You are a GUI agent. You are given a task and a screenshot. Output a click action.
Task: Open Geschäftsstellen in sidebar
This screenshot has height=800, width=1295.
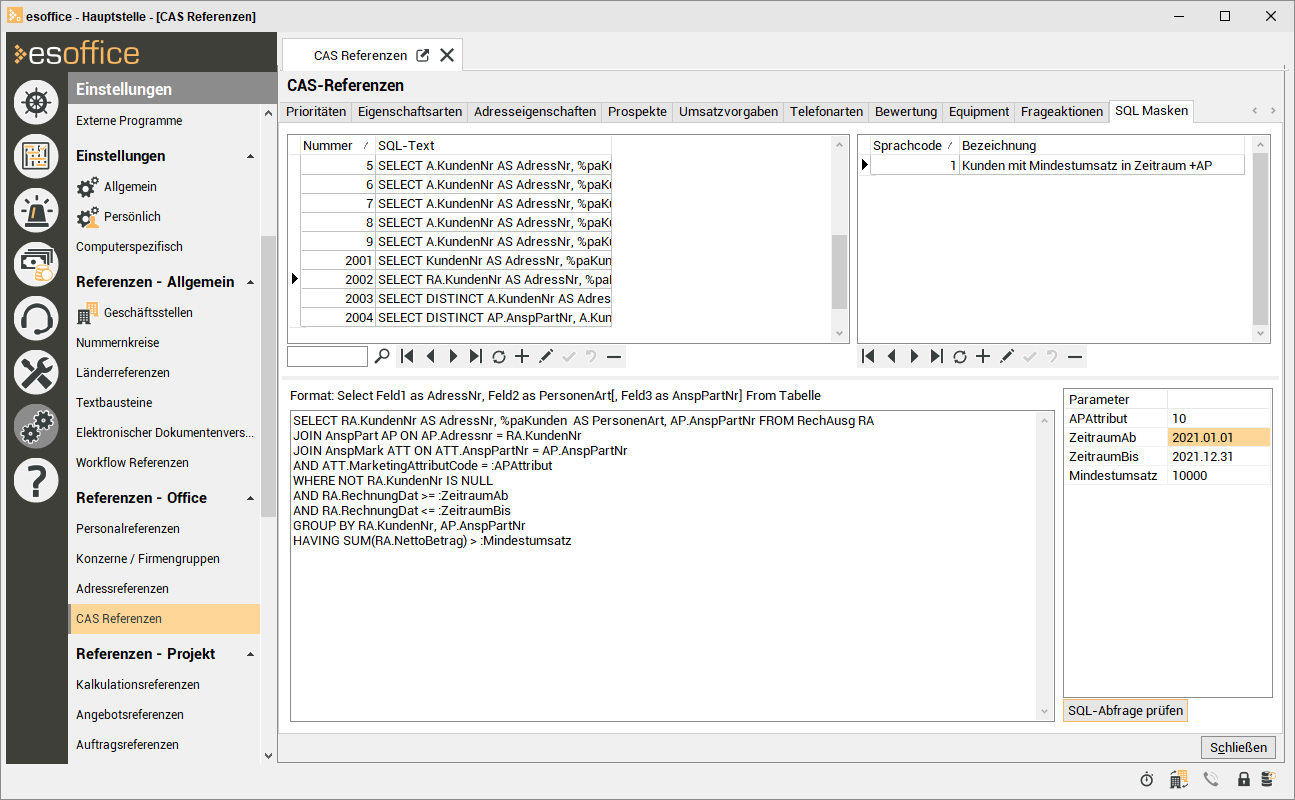coord(148,313)
